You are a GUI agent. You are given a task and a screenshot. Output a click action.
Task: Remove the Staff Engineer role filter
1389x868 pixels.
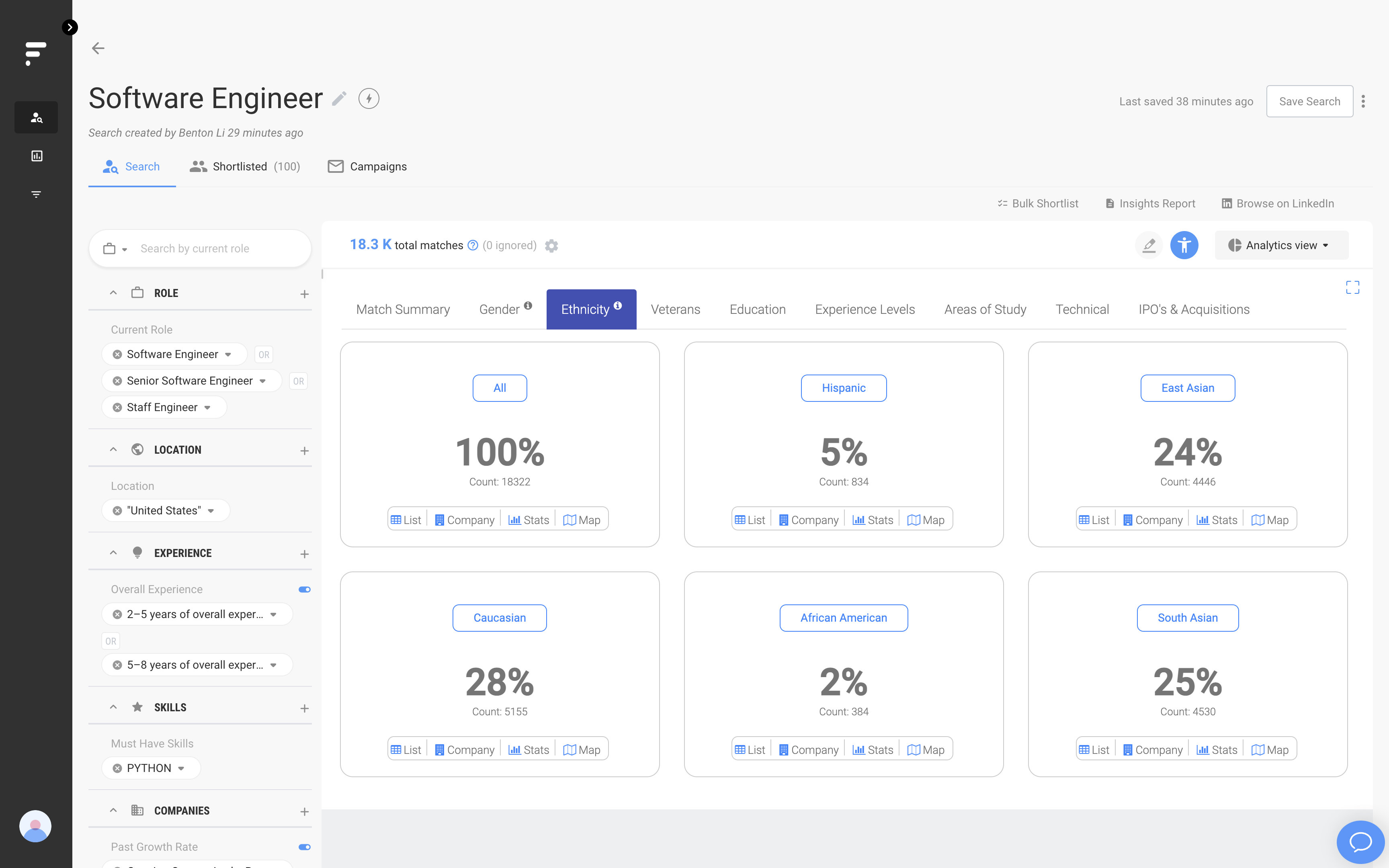tap(118, 407)
